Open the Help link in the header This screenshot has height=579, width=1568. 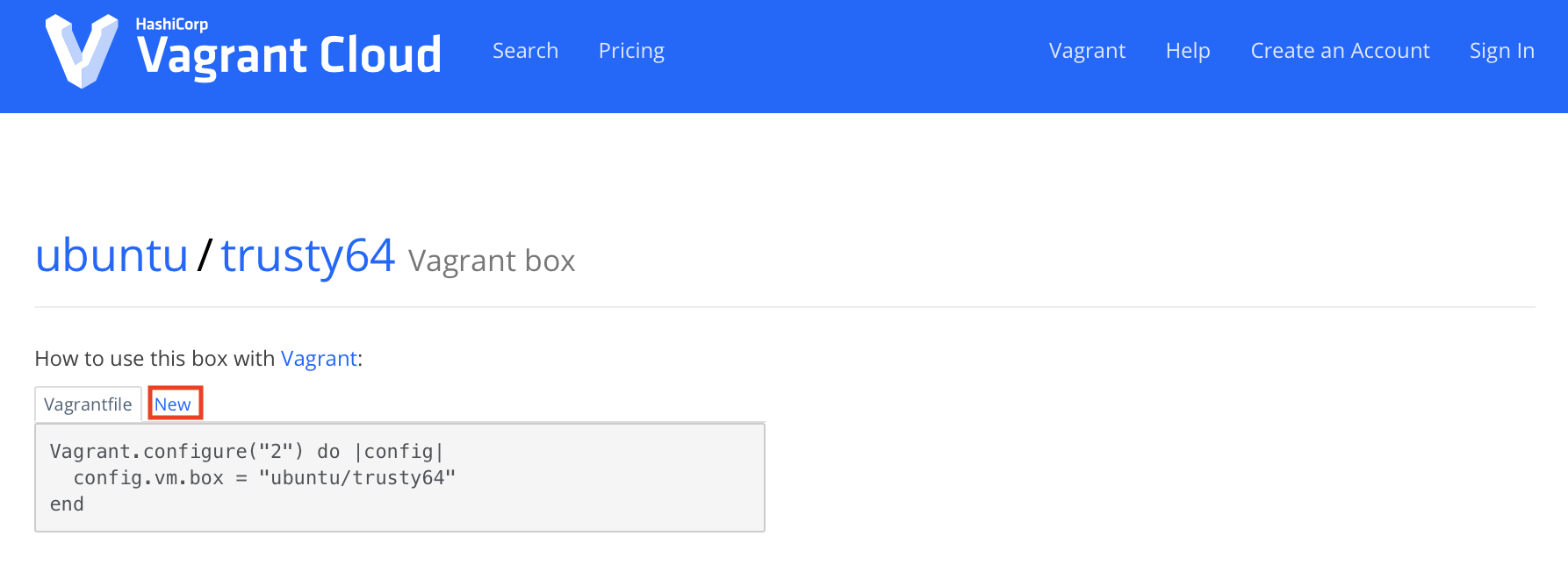coord(1188,51)
